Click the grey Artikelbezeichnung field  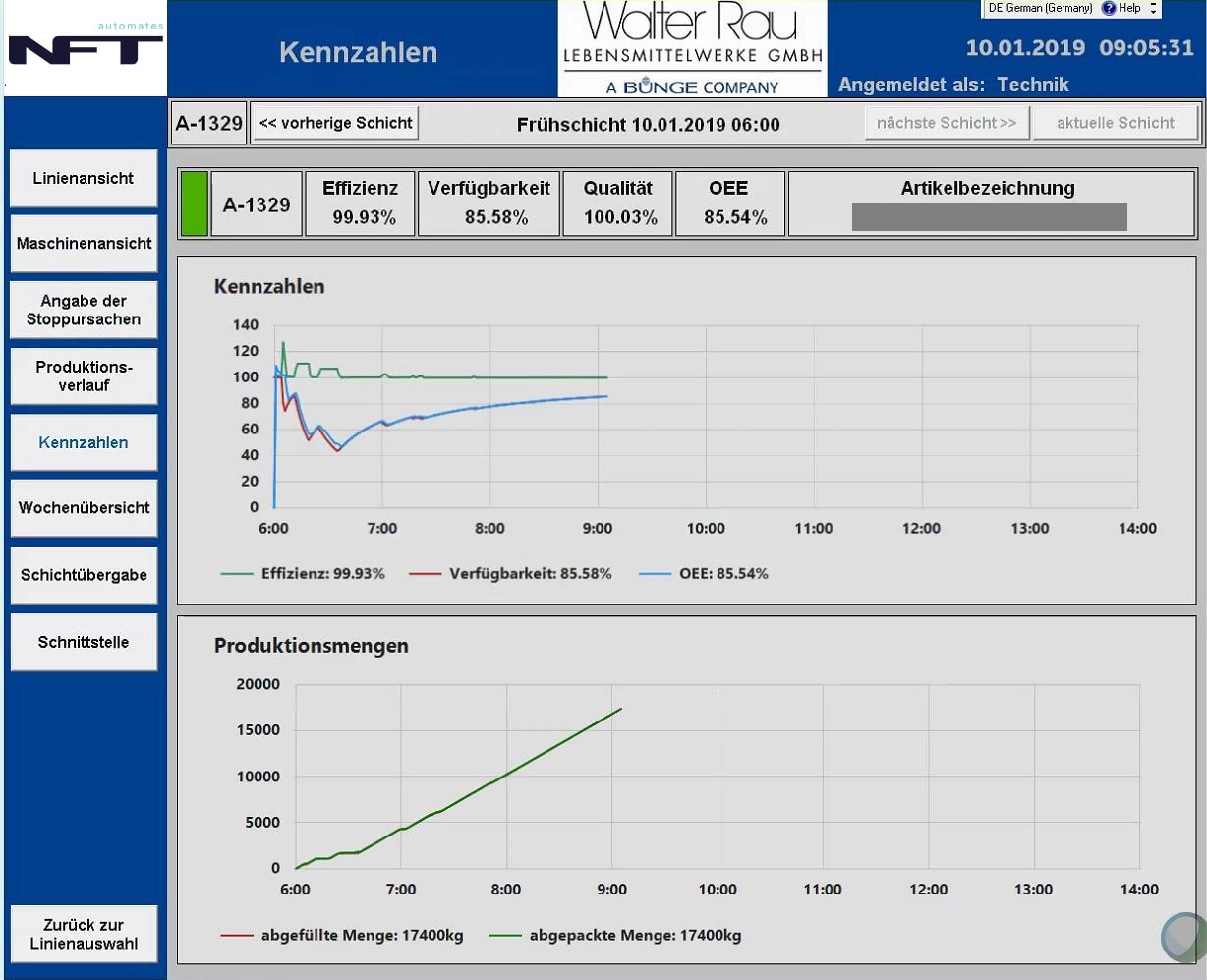(989, 217)
